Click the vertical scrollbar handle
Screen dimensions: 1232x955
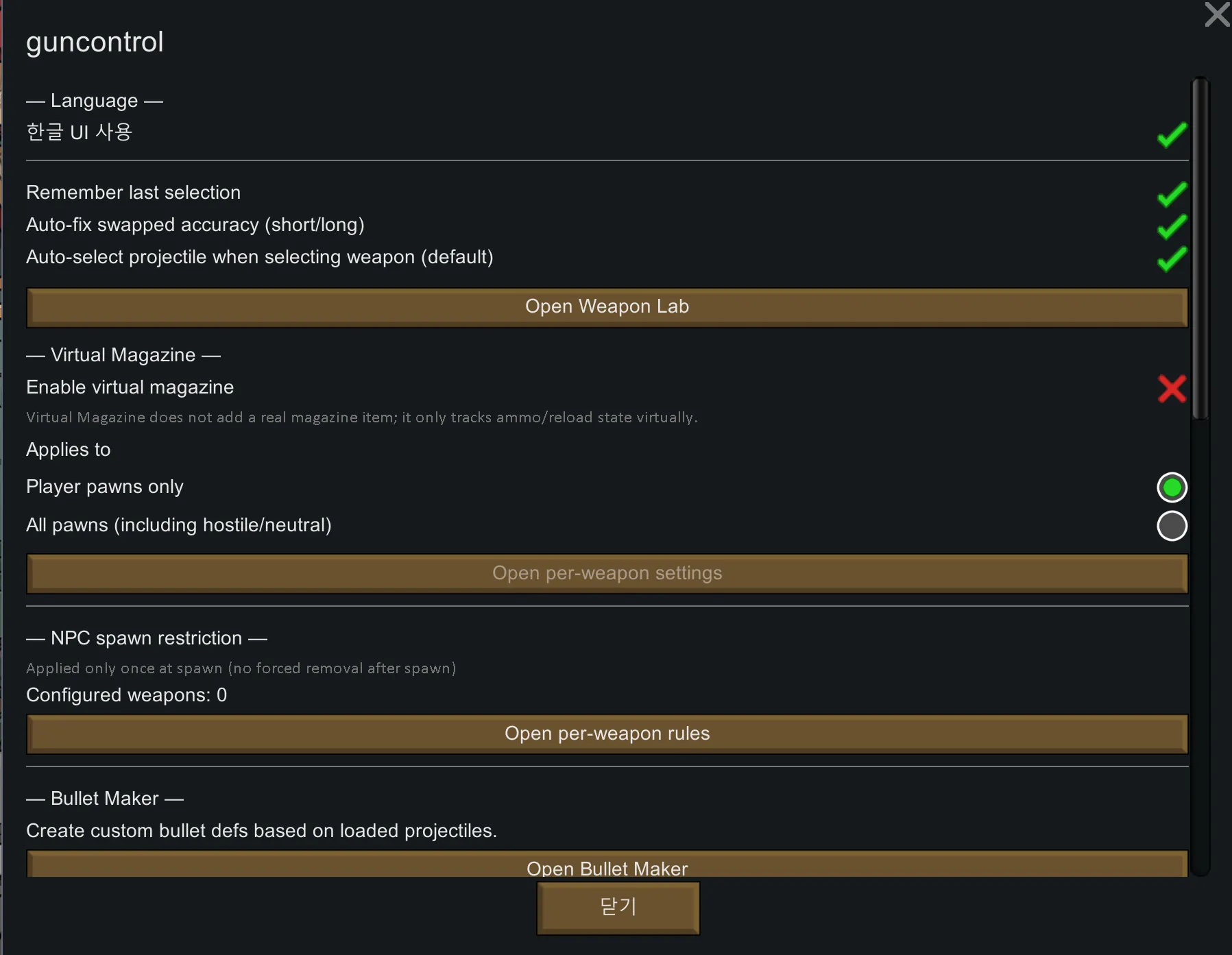tap(1200, 247)
